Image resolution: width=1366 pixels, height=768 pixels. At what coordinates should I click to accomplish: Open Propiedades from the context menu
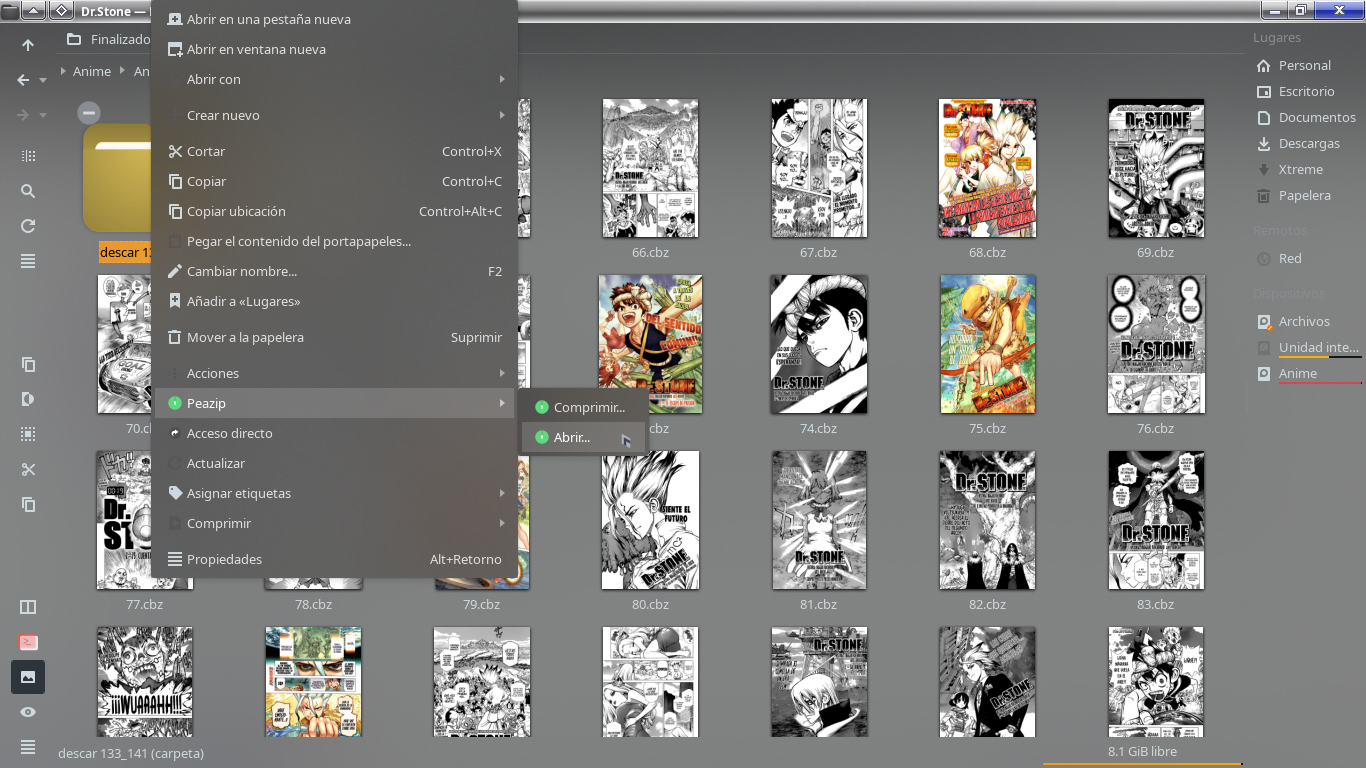pos(335,559)
